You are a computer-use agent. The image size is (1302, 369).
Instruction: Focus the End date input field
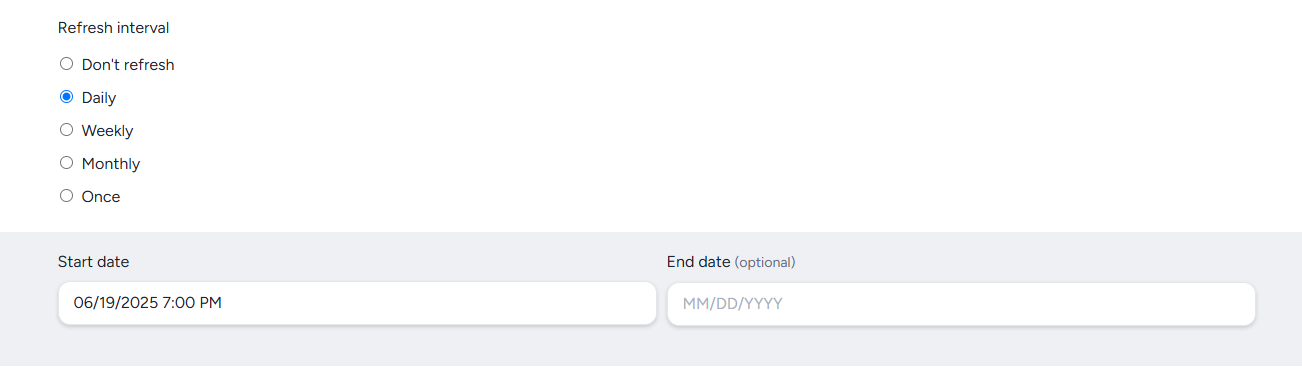(x=961, y=303)
